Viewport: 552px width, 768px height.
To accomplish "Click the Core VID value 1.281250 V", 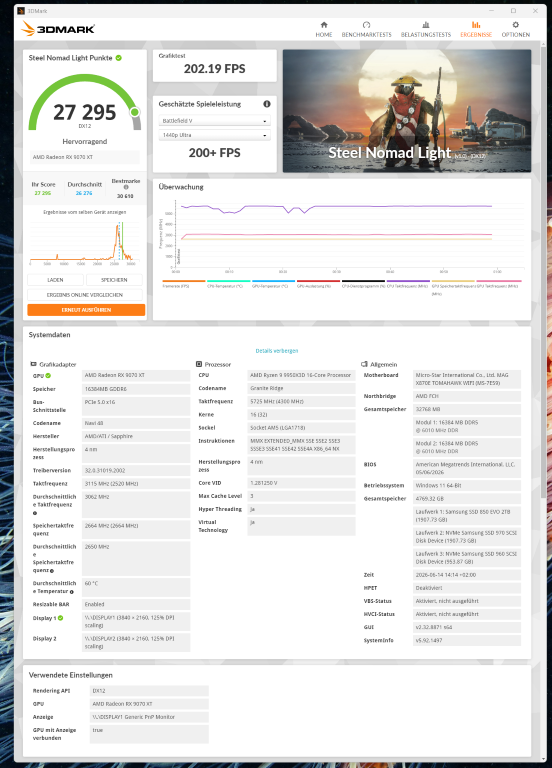I will click(x=301, y=483).
